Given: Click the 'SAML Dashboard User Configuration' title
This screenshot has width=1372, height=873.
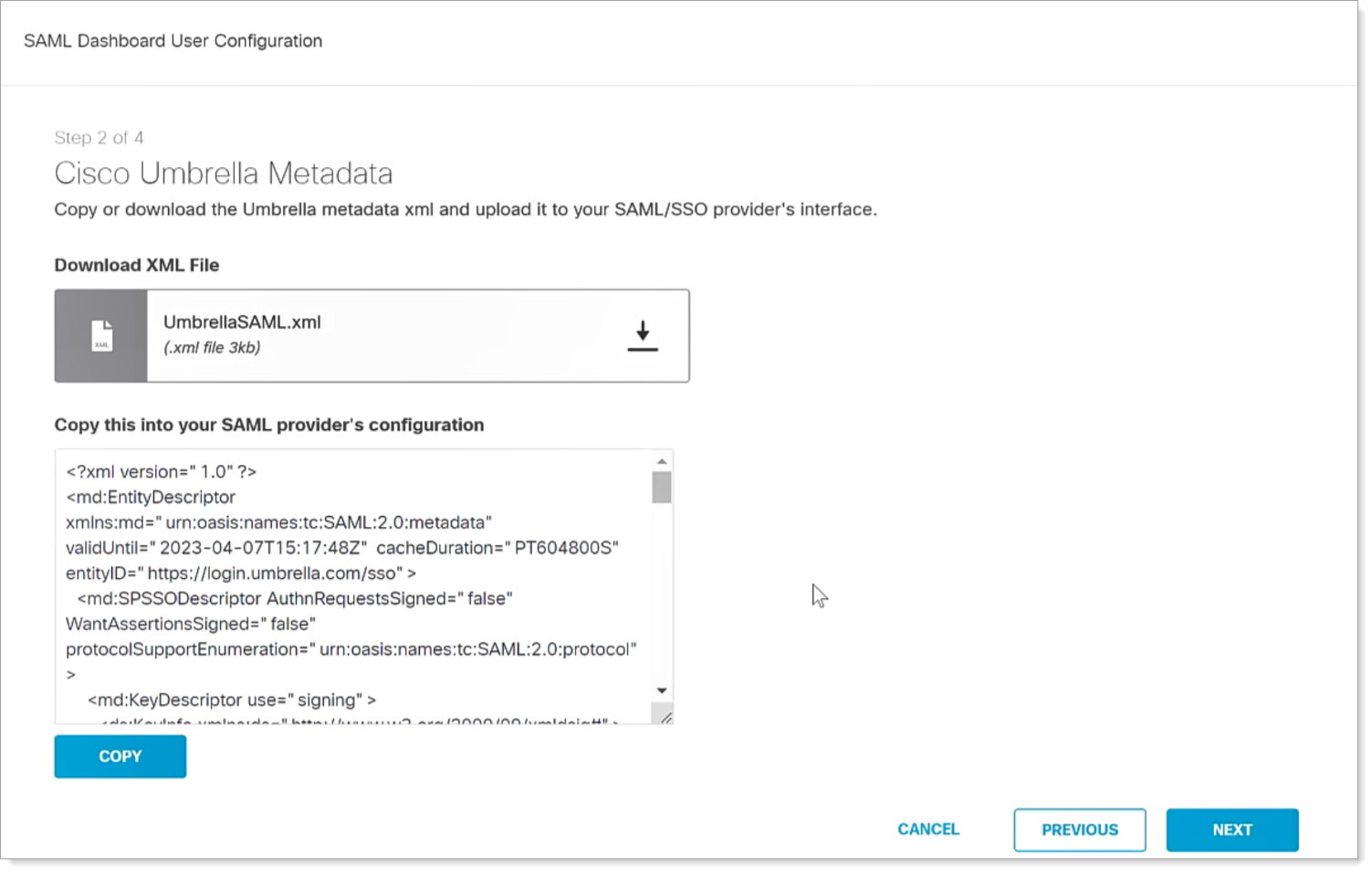Looking at the screenshot, I should tap(173, 41).
